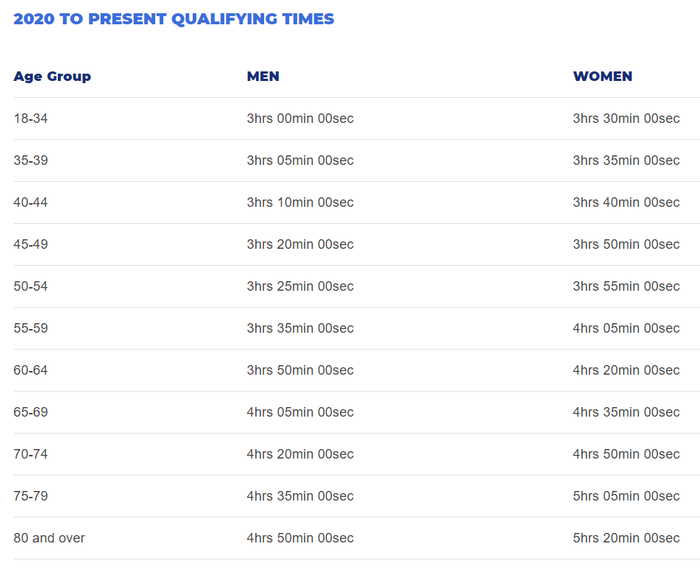Viewport: 700px width, 569px height.
Task: Click the 60-64 age group label
Action: pyautogui.click(x=29, y=370)
